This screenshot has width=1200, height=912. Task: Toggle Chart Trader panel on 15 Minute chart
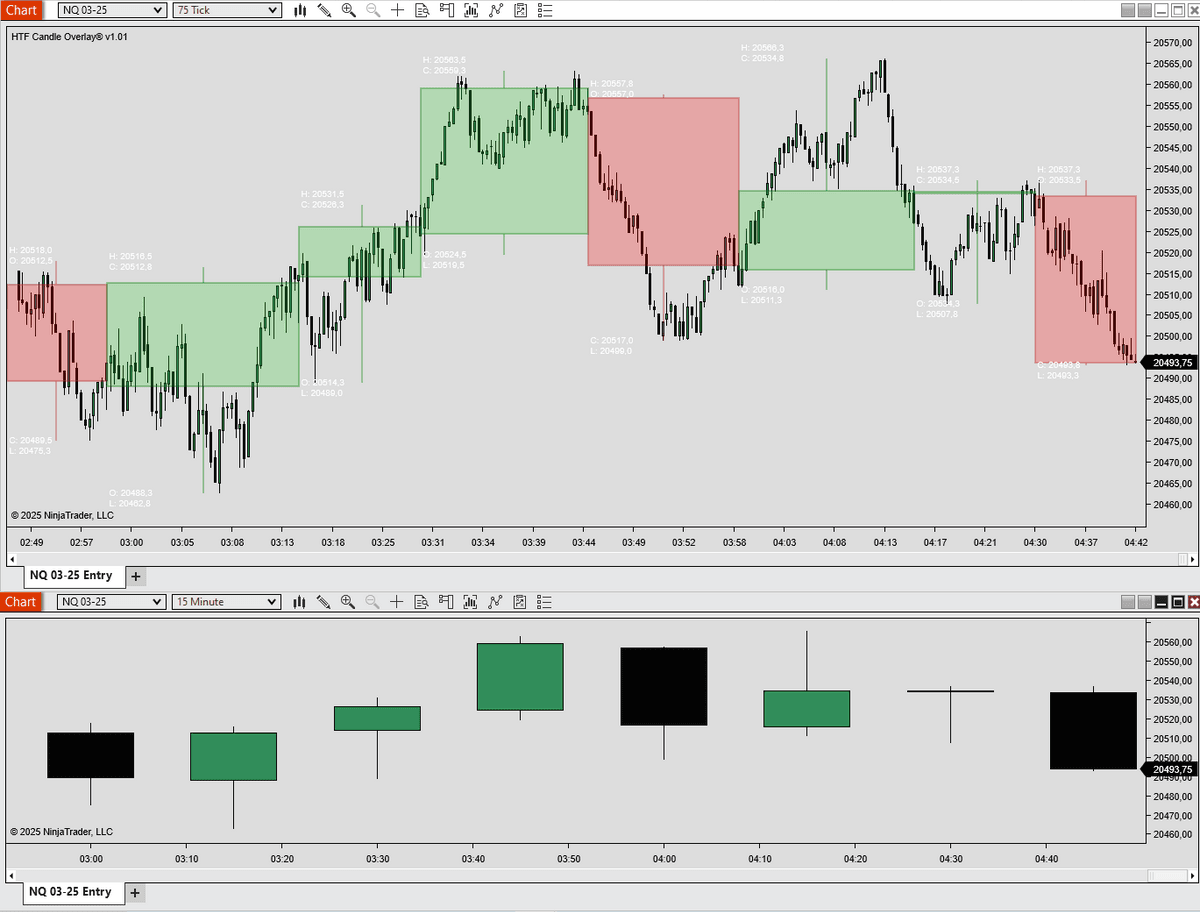[x=446, y=602]
